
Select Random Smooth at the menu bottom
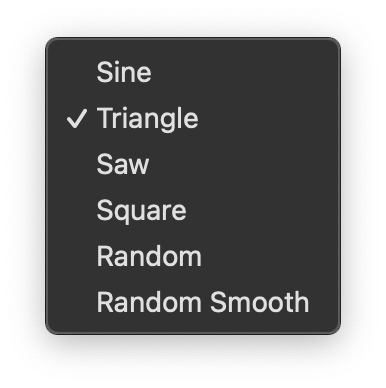point(193,302)
